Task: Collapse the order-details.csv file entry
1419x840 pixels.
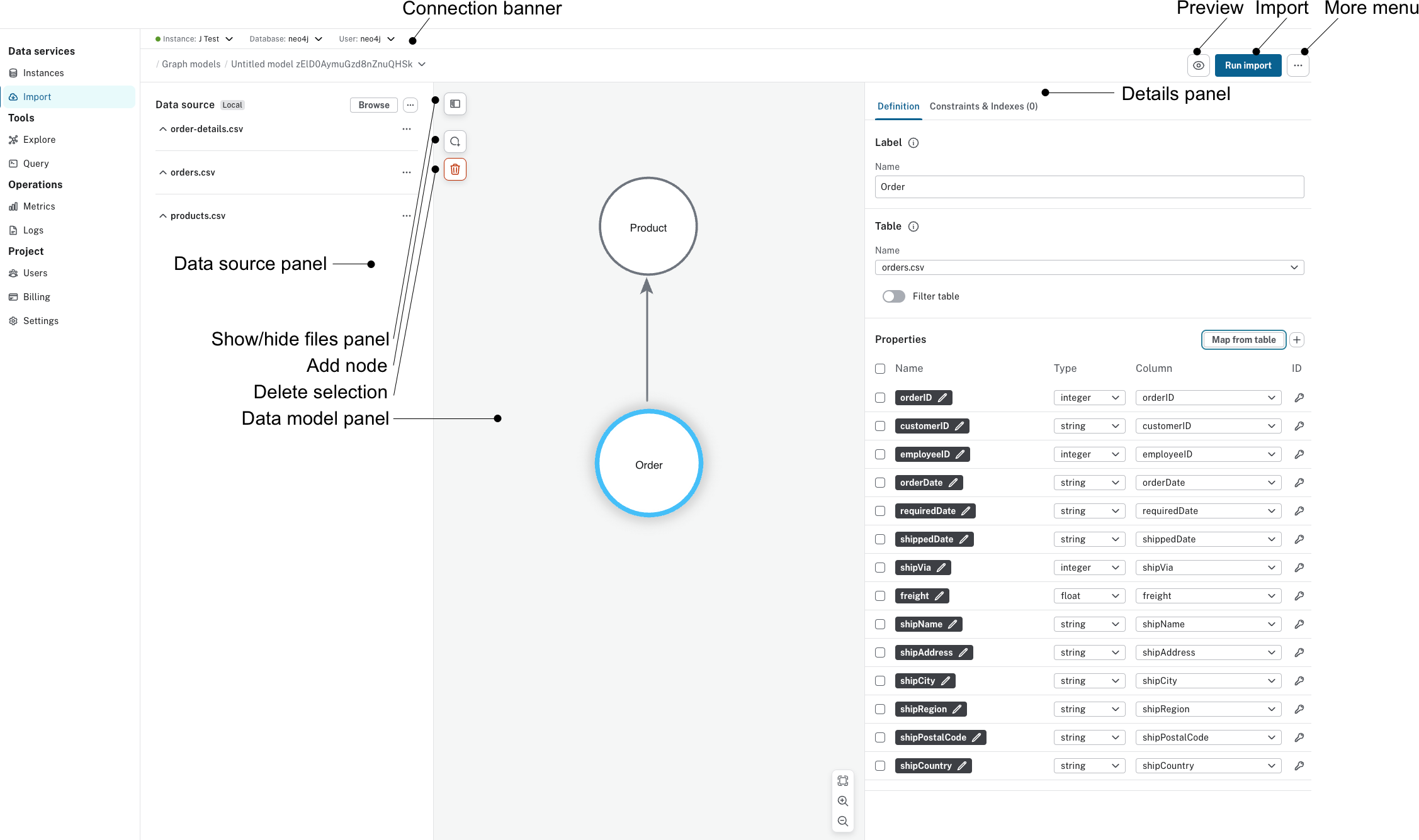Action: pyautogui.click(x=163, y=129)
